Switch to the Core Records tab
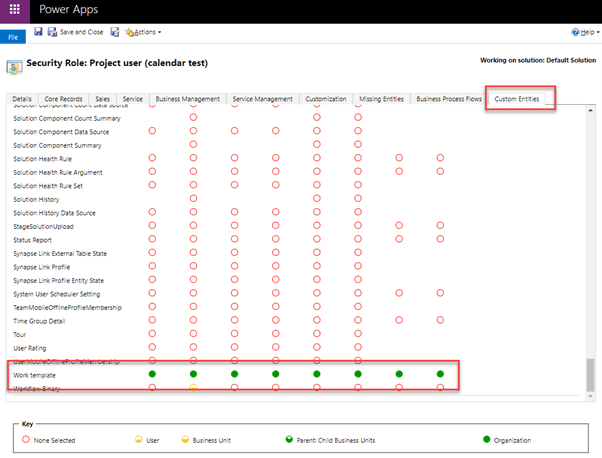The image size is (602, 458). click(63, 99)
